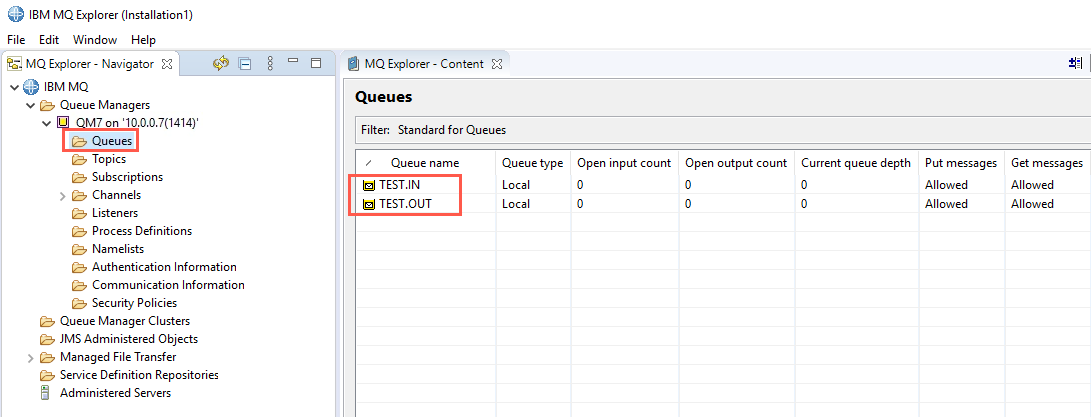Viewport: 1091px width, 417px height.
Task: Expand the Managed File Transfer node
Action: click(x=31, y=358)
